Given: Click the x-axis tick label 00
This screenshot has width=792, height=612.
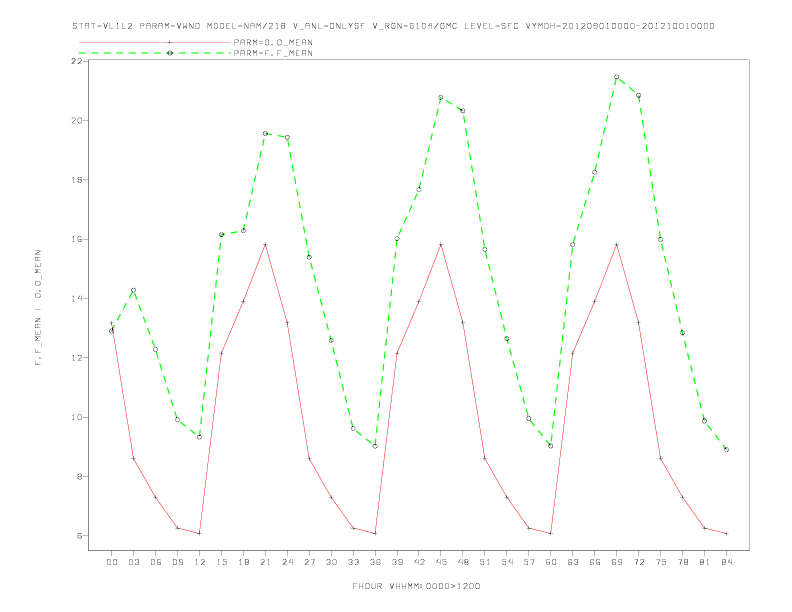Looking at the screenshot, I should (x=112, y=562).
